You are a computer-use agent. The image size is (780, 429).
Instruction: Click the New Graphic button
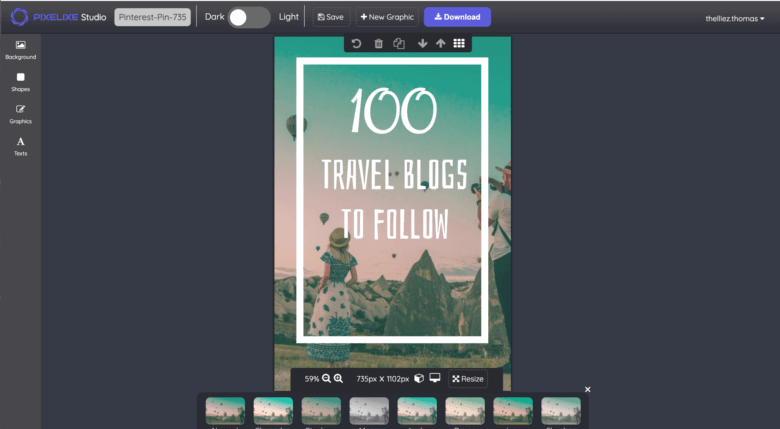(387, 17)
